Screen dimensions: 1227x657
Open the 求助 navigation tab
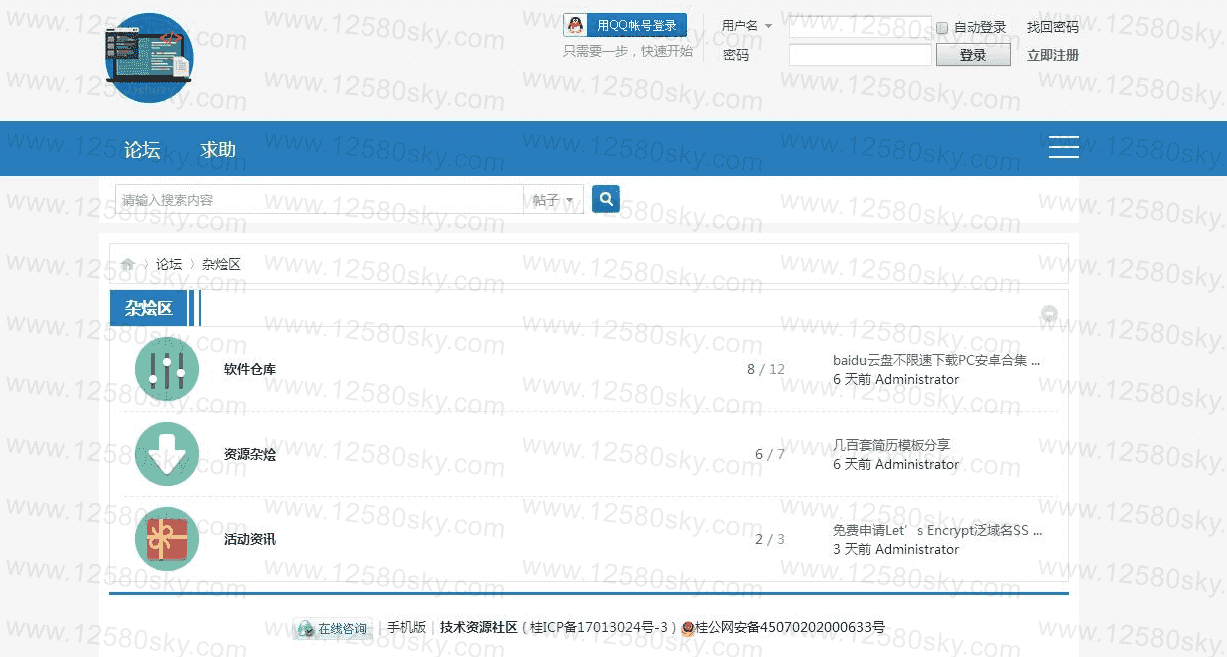pos(218,150)
